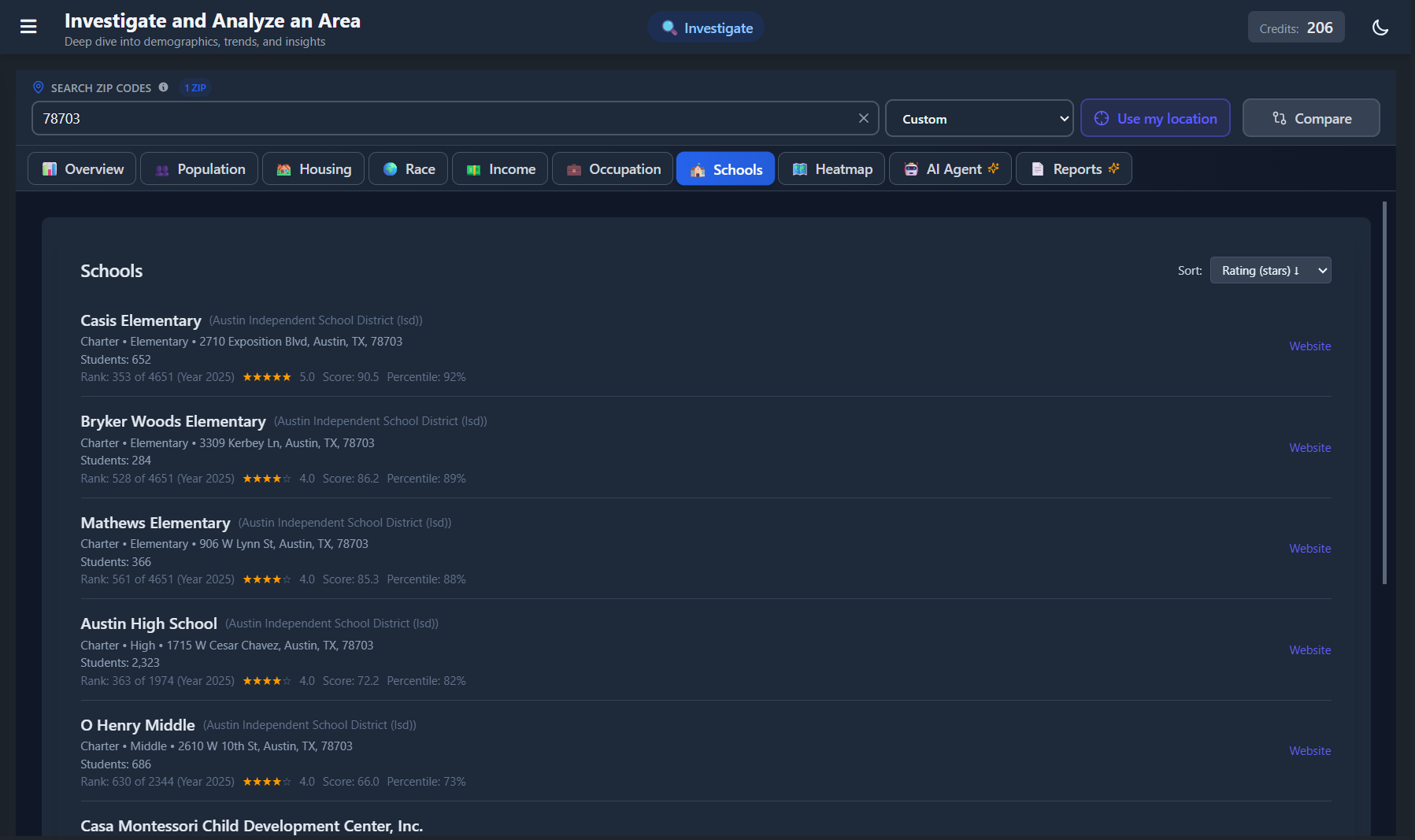
Task: Click the zip code search input field
Action: (x=441, y=119)
